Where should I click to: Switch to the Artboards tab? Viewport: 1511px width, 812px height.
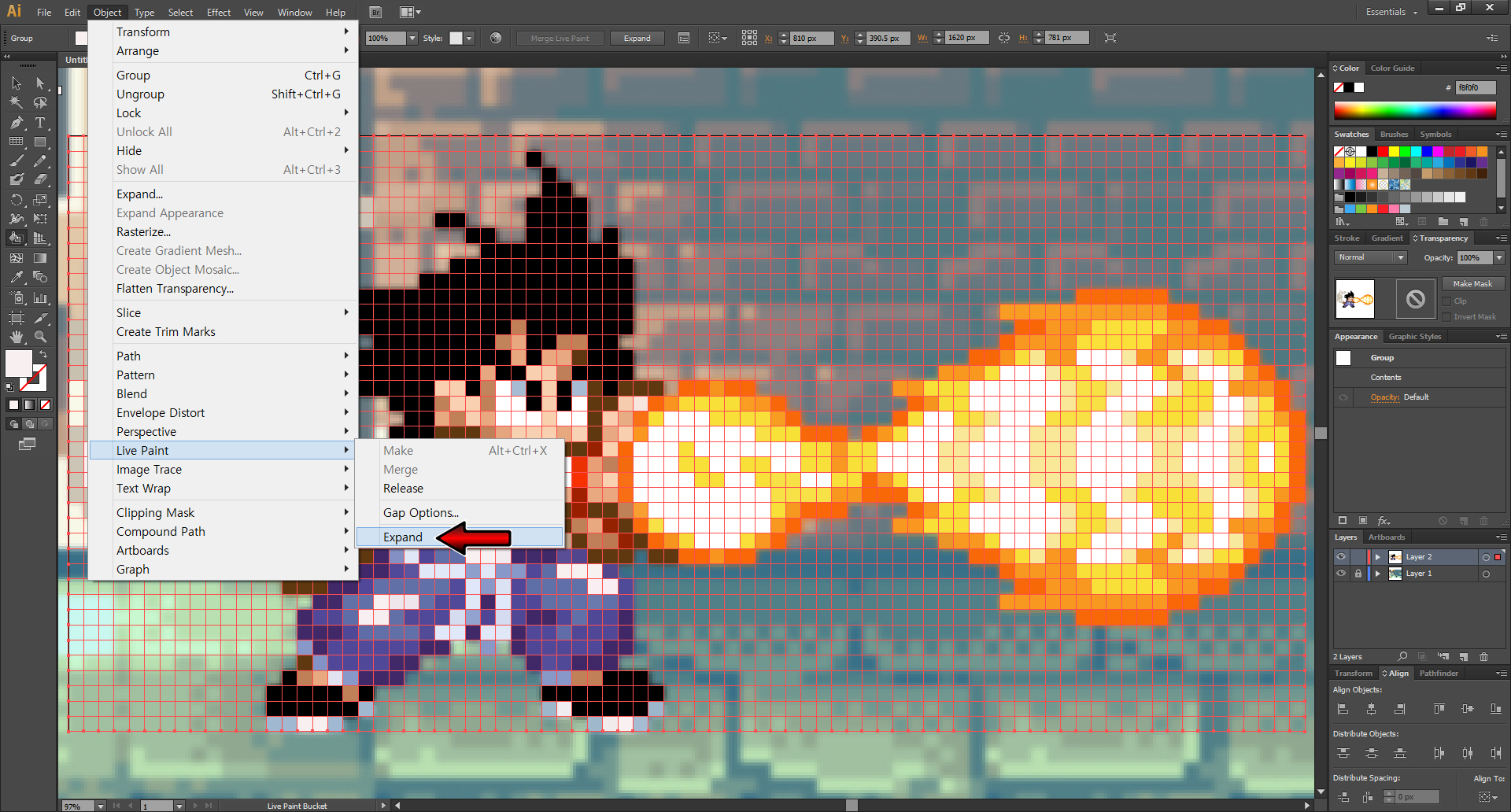point(1387,537)
